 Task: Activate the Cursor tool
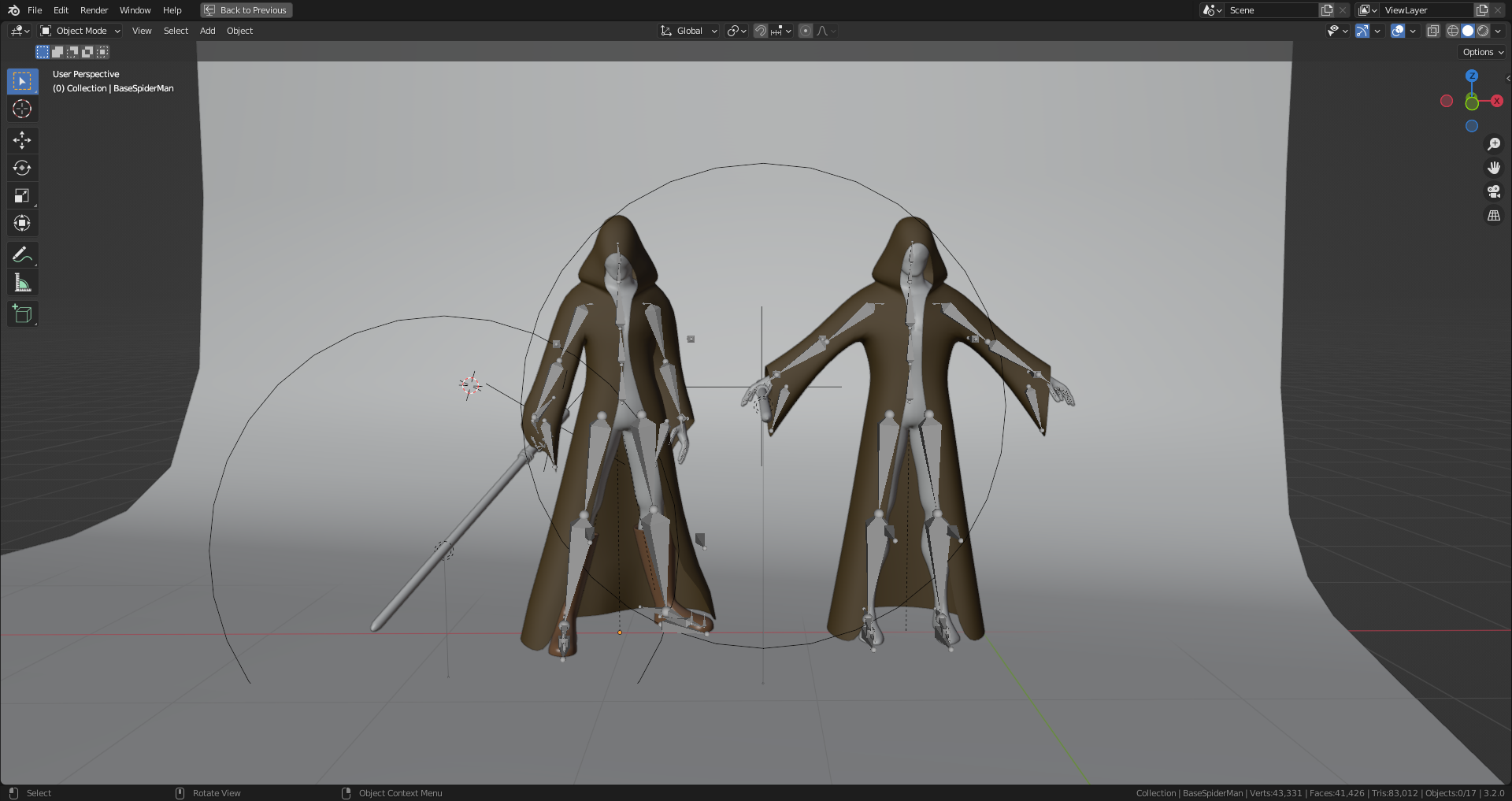click(22, 109)
